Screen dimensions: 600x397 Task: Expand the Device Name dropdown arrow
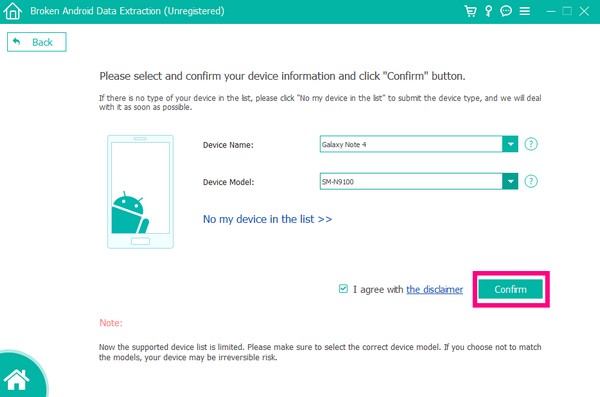510,144
